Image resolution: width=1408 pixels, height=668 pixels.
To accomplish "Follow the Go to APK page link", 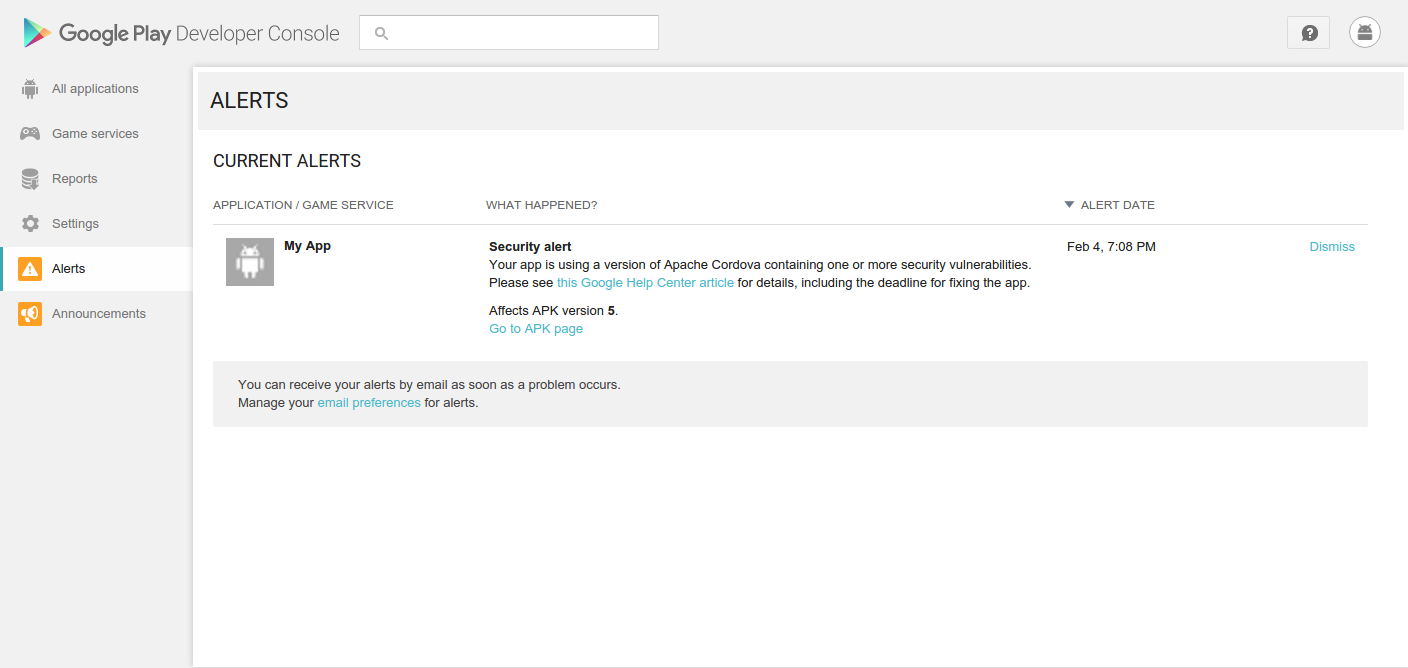I will [x=536, y=329].
